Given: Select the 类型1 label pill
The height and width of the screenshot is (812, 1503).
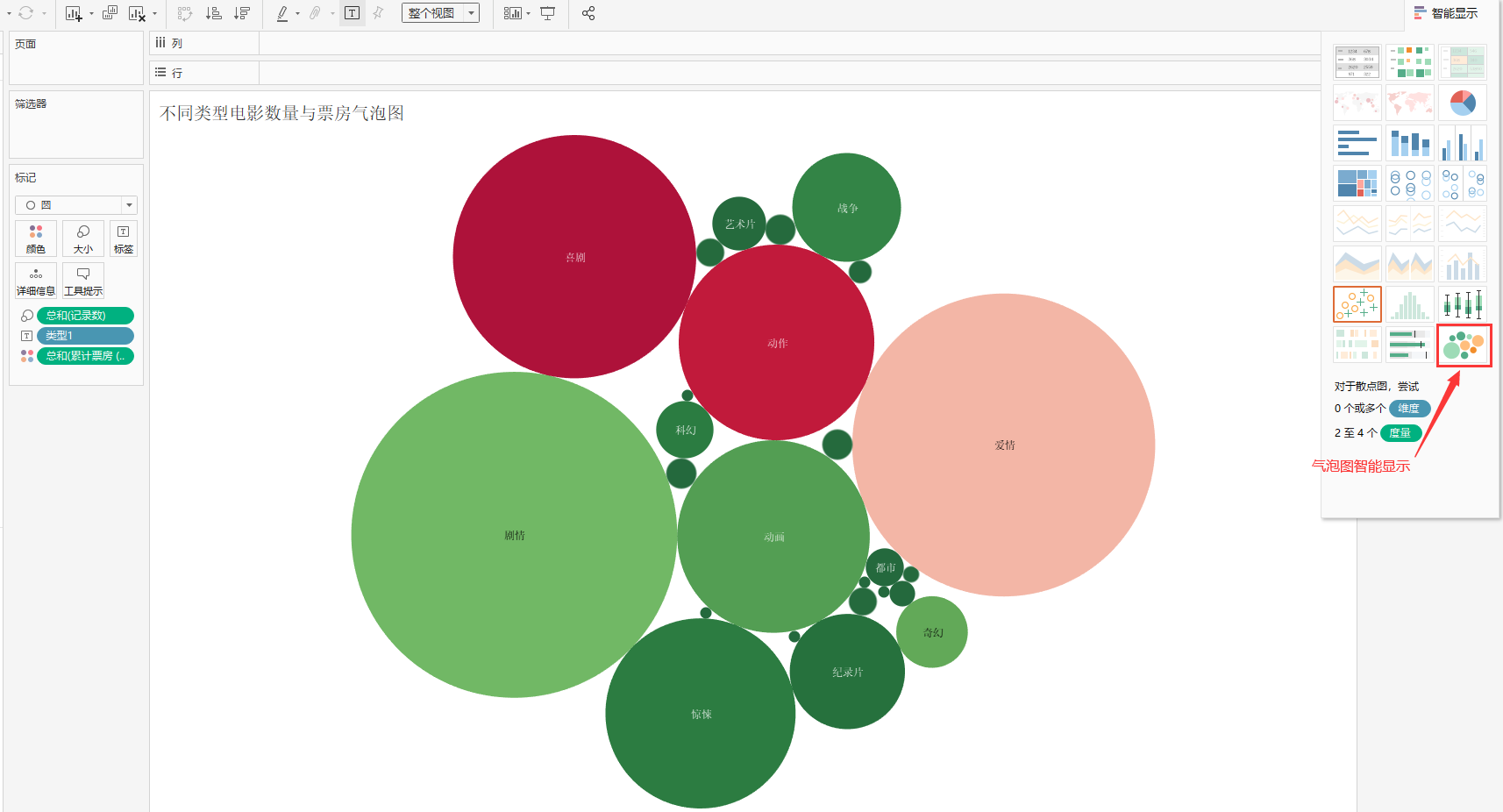Looking at the screenshot, I should (x=85, y=336).
